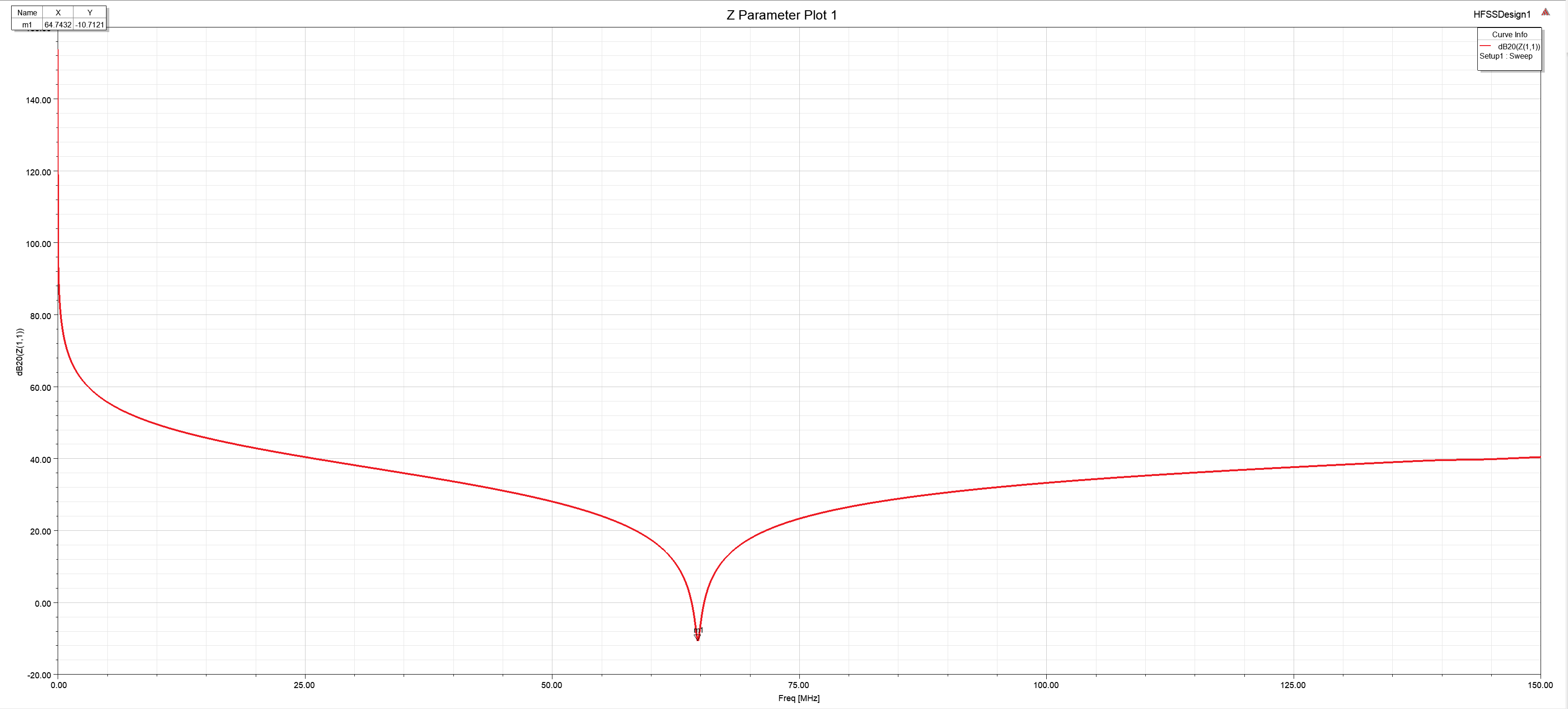Click the Name header in marker table

click(x=27, y=13)
